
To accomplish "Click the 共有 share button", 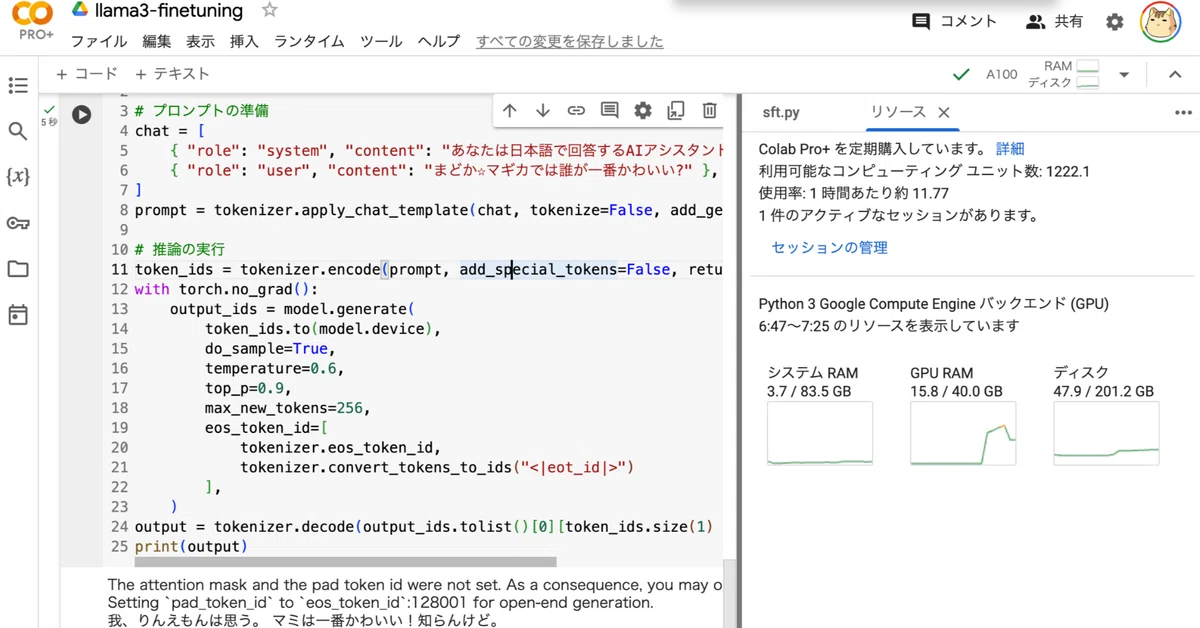I will coord(1055,21).
